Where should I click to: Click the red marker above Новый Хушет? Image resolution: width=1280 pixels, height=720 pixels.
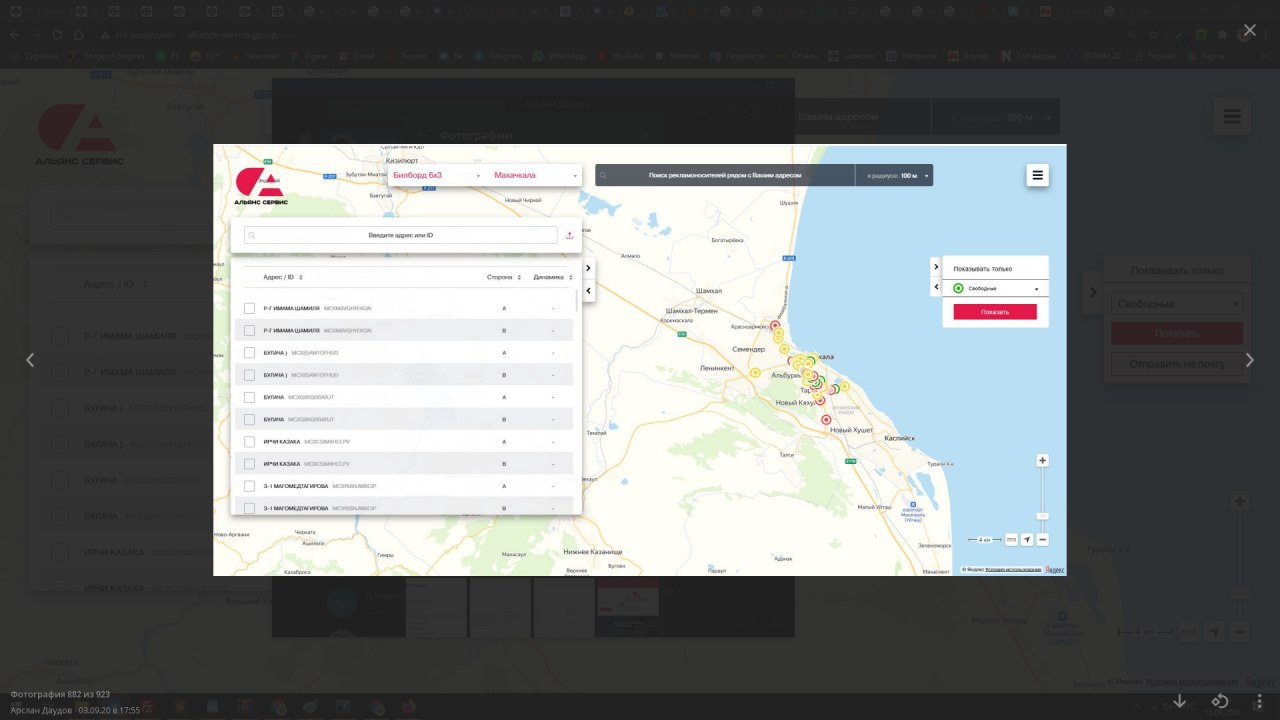click(x=826, y=420)
